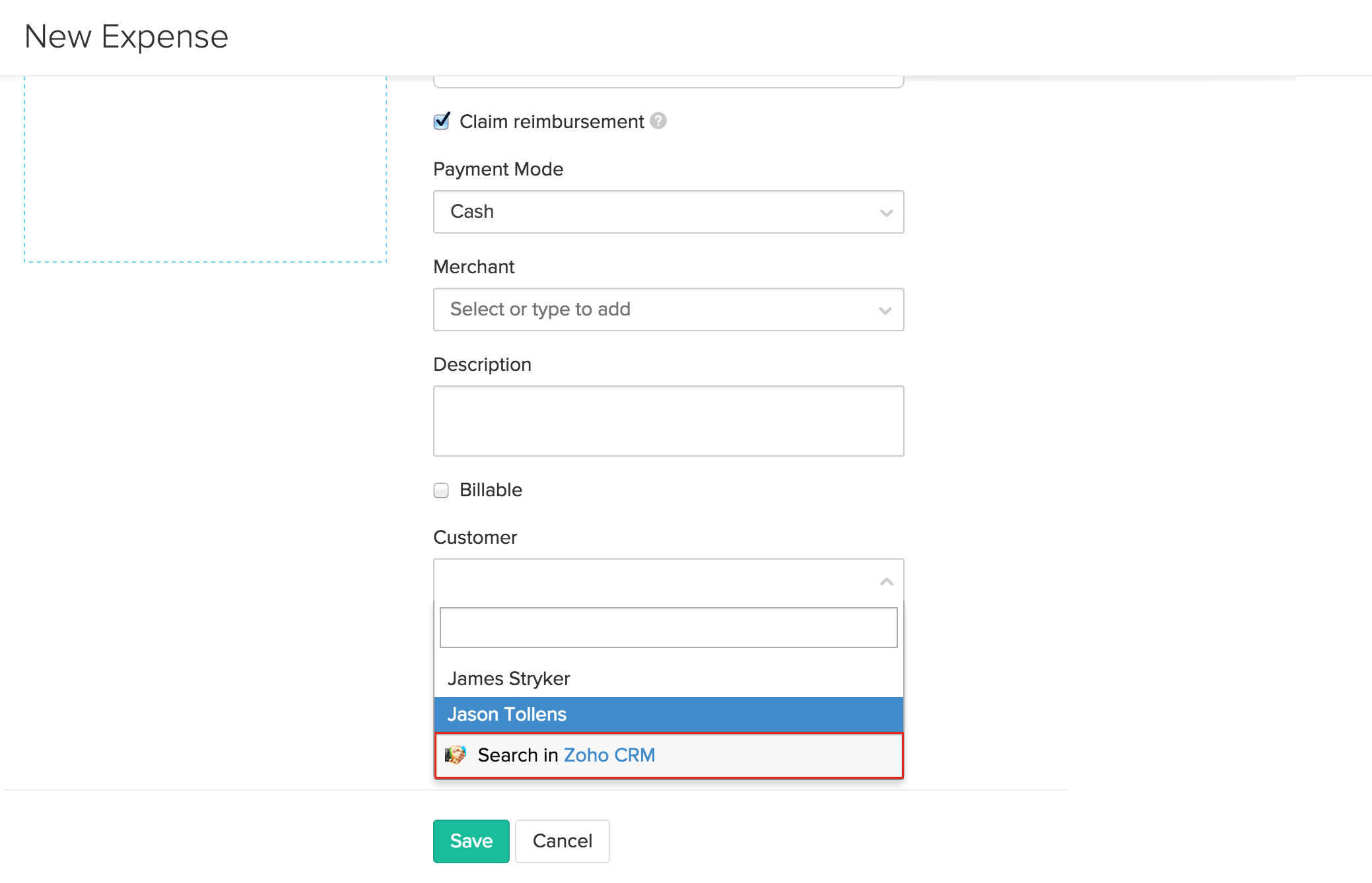Screen dimensions: 1372x883
Task: Click the Zoho CRM link
Action: 609,755
